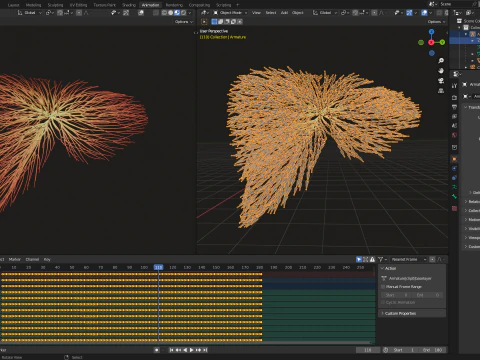Switch to the Sculpting workspace tab
The width and height of the screenshot is (480, 360).
pos(55,5)
